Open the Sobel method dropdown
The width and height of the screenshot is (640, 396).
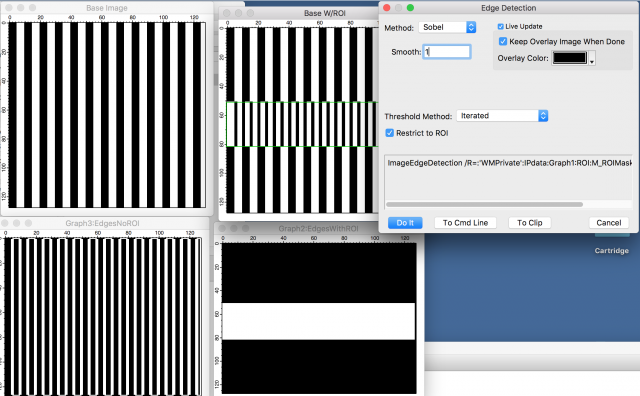coord(447,27)
